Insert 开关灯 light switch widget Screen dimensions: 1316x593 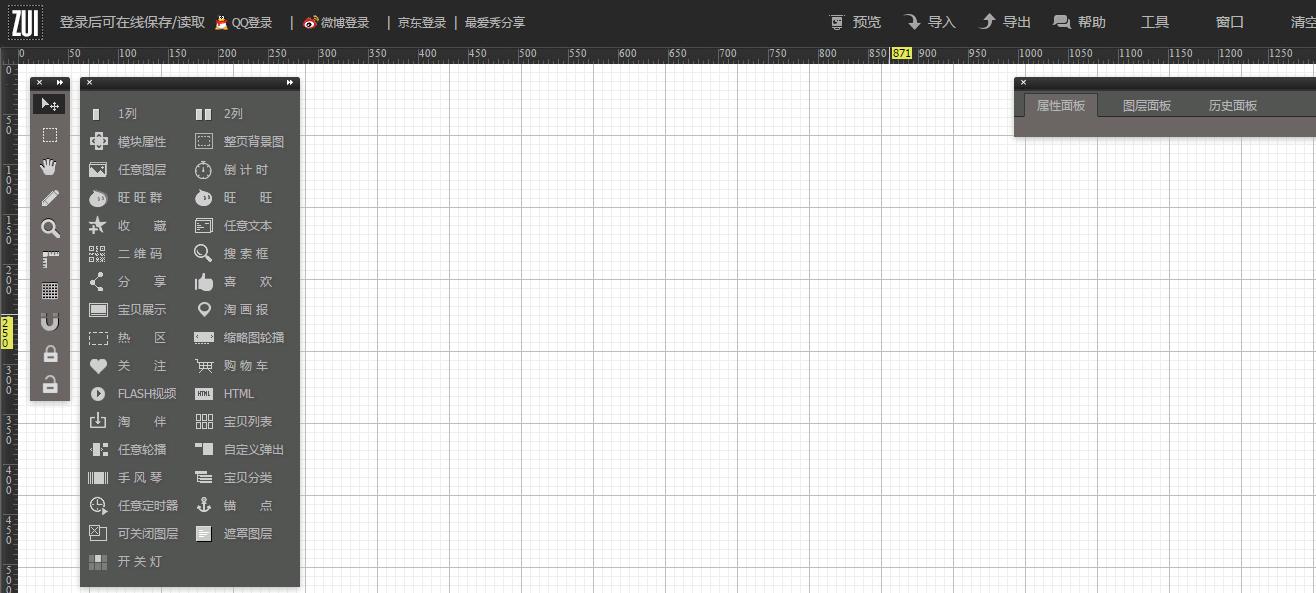[x=127, y=562]
